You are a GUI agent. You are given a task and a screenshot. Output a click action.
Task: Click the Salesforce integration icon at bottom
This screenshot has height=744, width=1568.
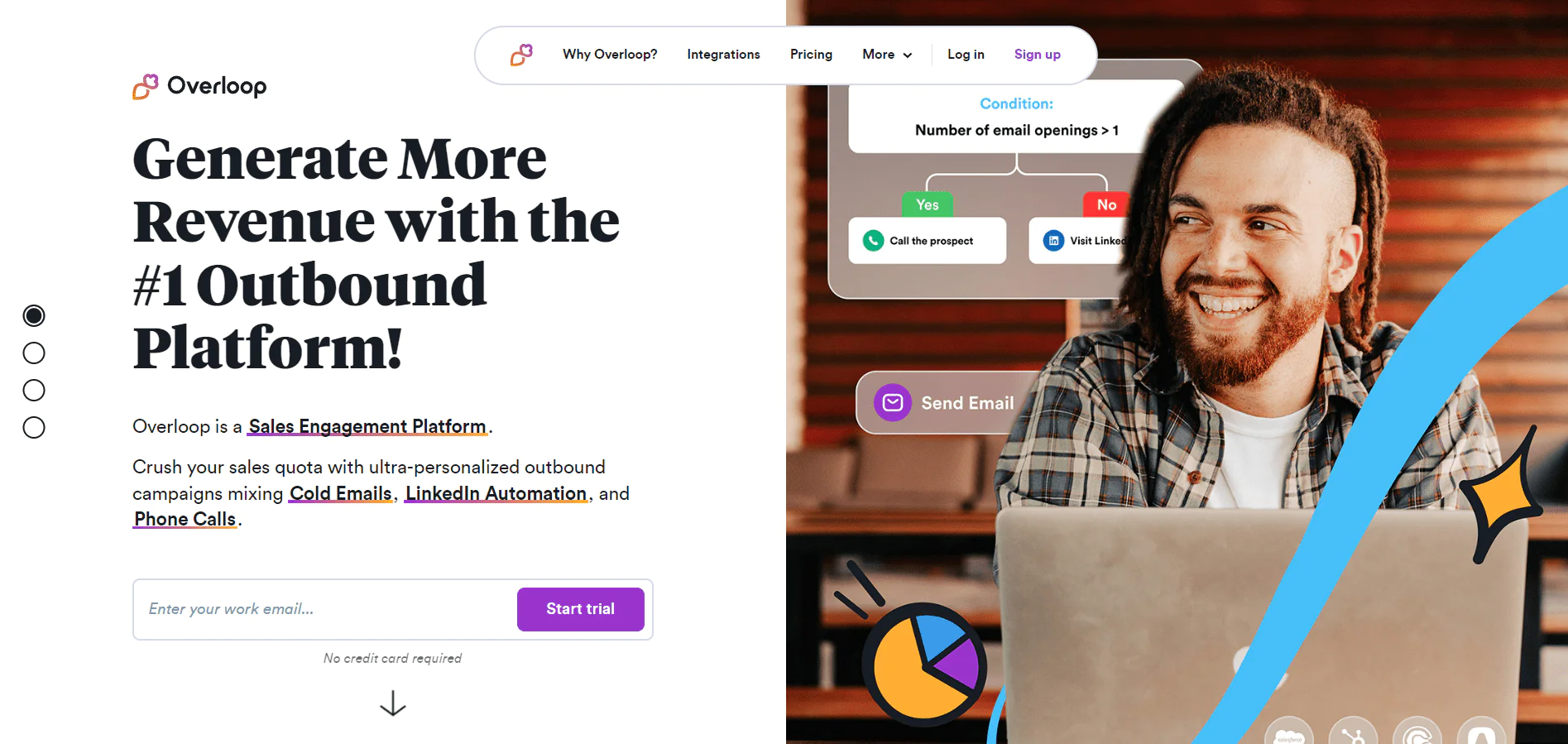1289,732
